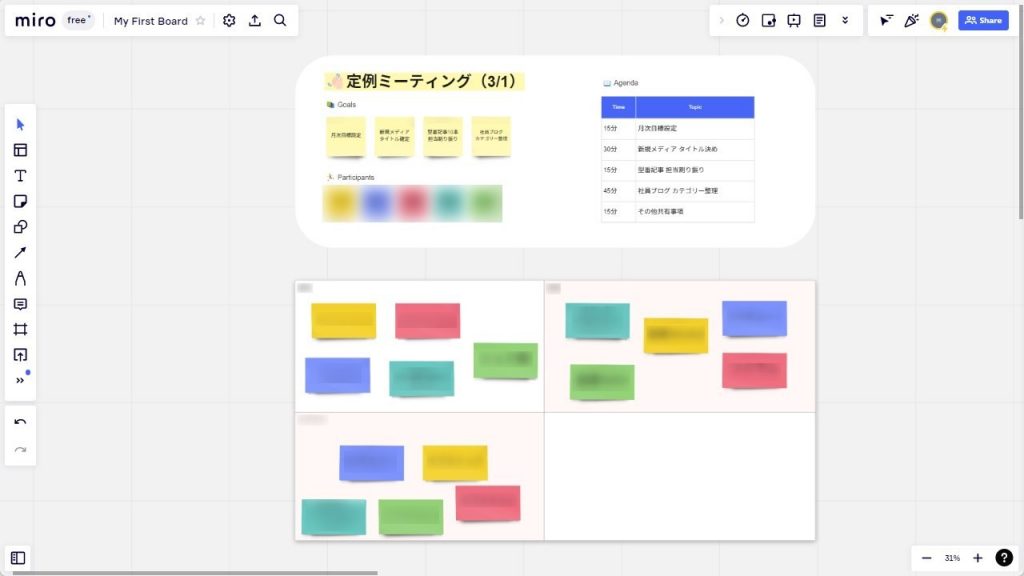
Task: Select agenda row 新規メディア タイトル決め
Action: [x=678, y=150]
